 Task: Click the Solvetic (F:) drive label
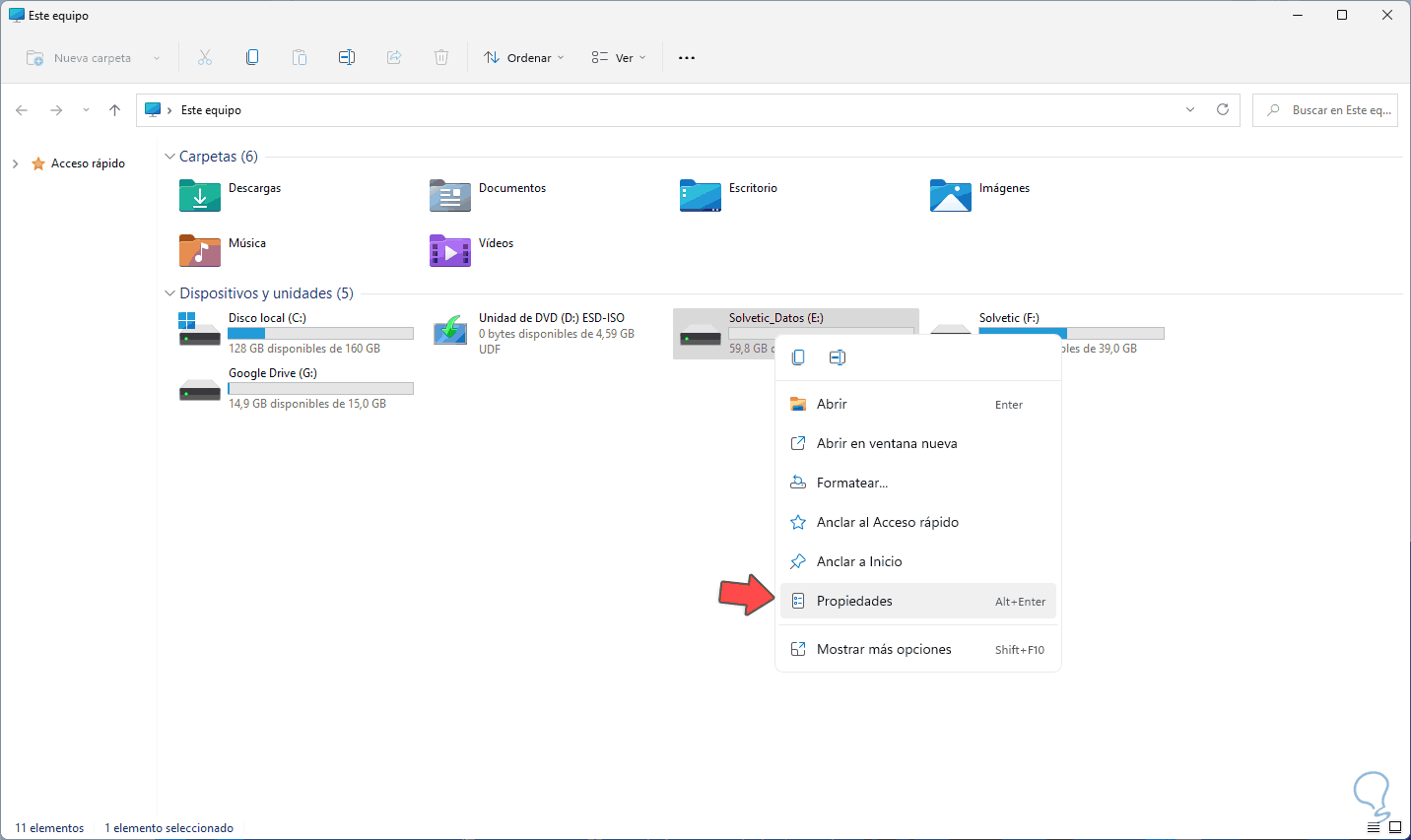click(x=1009, y=318)
